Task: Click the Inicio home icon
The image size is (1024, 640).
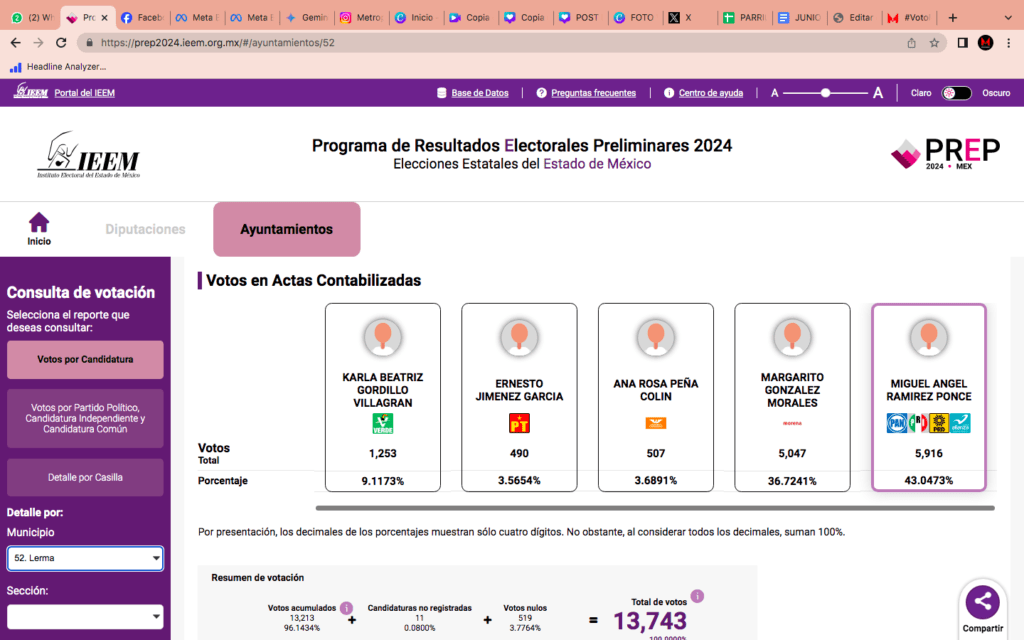Action: 39,223
